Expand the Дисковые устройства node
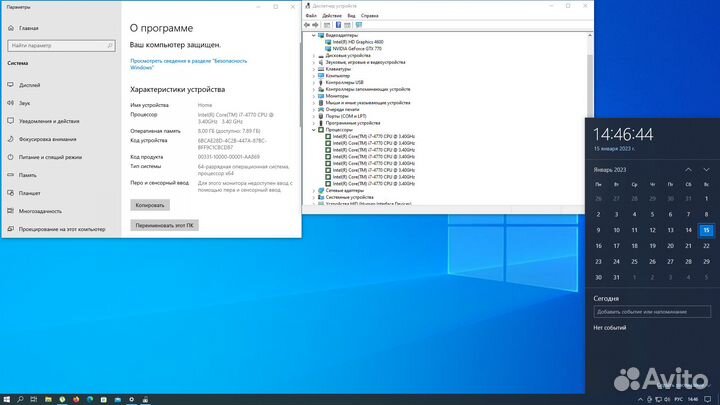The height and width of the screenshot is (405, 720). [x=315, y=55]
